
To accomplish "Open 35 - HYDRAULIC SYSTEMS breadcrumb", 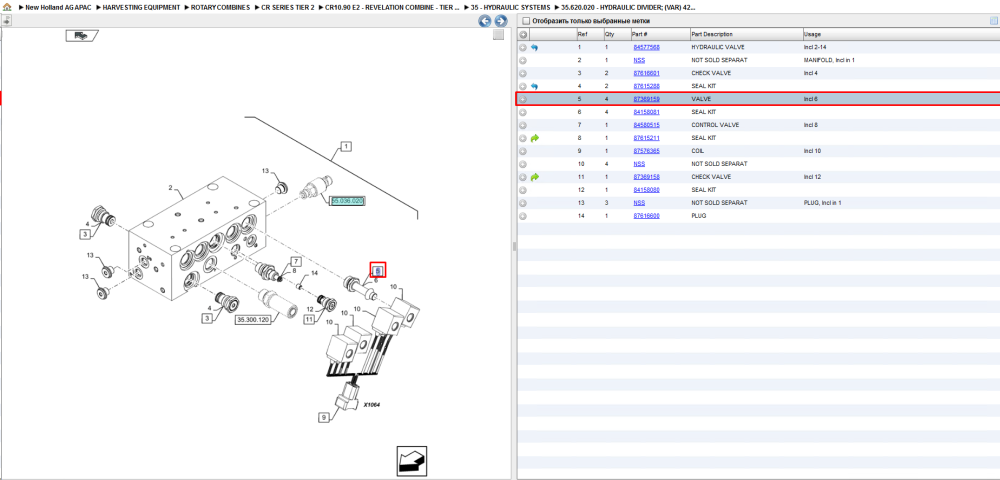I will [x=510, y=7].
